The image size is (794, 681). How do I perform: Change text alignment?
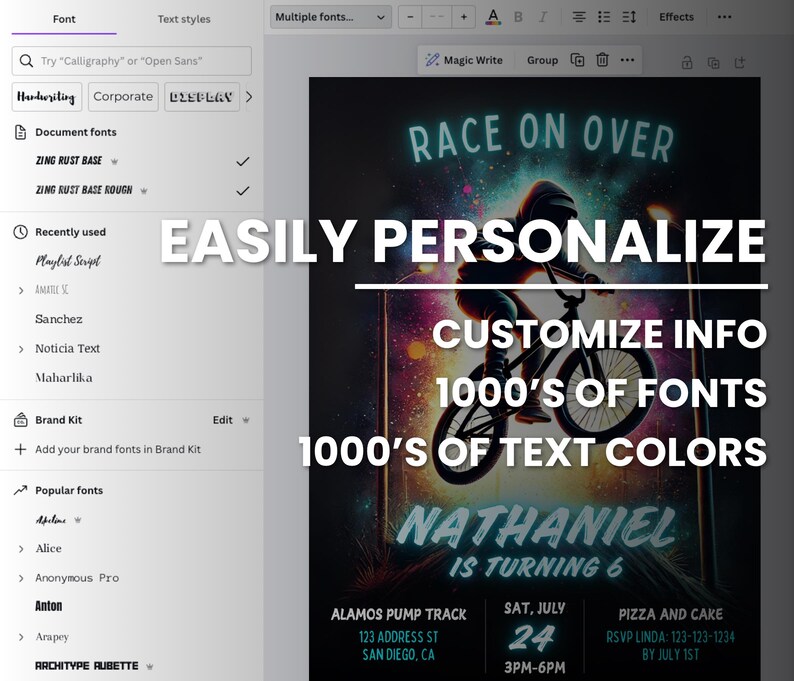tap(579, 17)
